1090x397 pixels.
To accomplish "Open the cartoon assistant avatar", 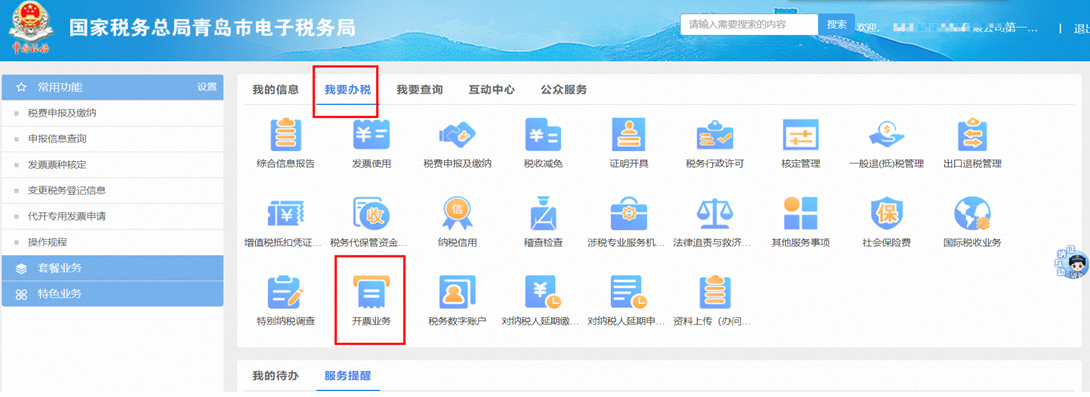I will pyautogui.click(x=1075, y=264).
